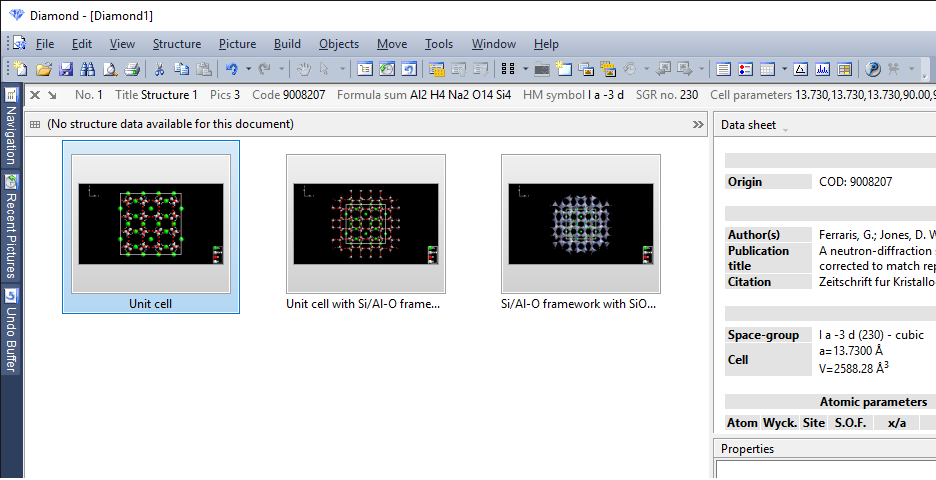
Task: Click the New document icon
Action: [20, 69]
